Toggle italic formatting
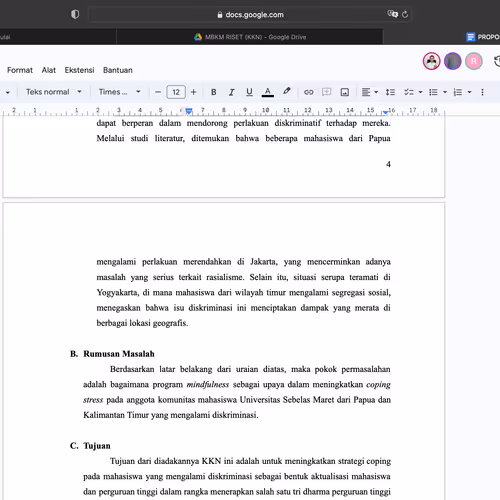 [x=231, y=92]
